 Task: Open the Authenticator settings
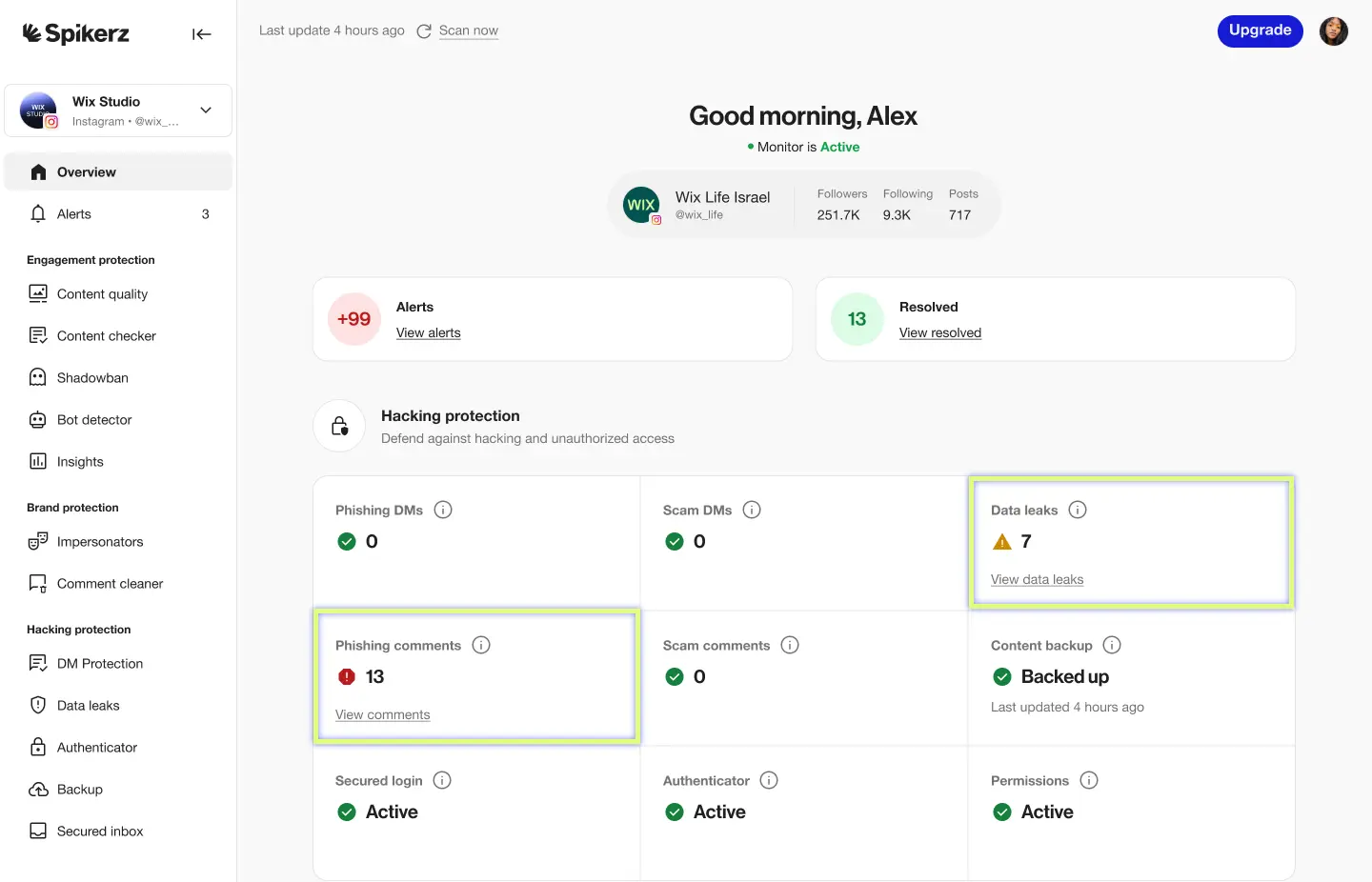coord(97,747)
